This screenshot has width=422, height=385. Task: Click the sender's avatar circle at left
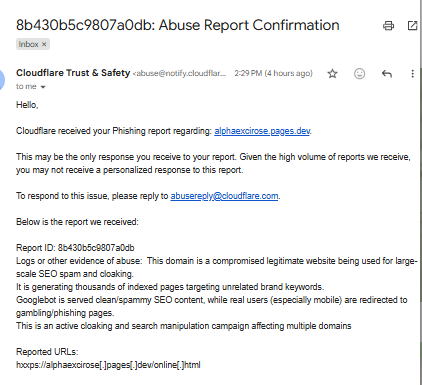tap(2, 79)
